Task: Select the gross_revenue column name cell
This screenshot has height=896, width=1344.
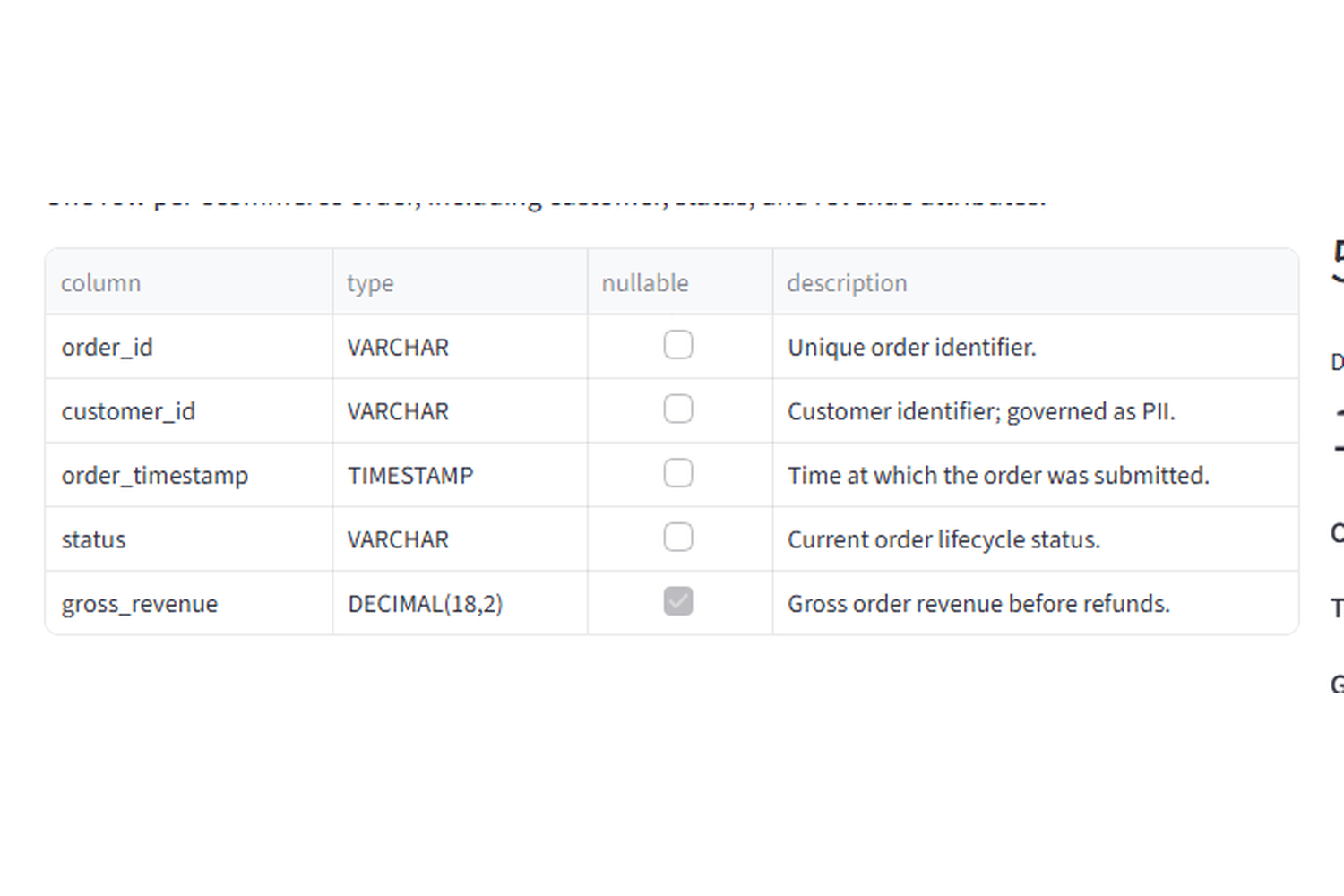Action: [189, 603]
